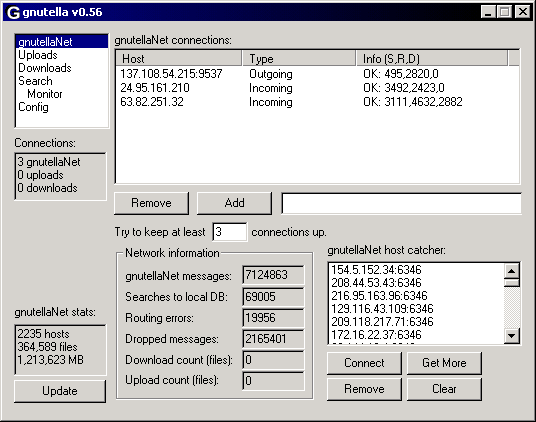Click the Outgoing type cell
This screenshot has height=422, width=536.
[x=271, y=74]
